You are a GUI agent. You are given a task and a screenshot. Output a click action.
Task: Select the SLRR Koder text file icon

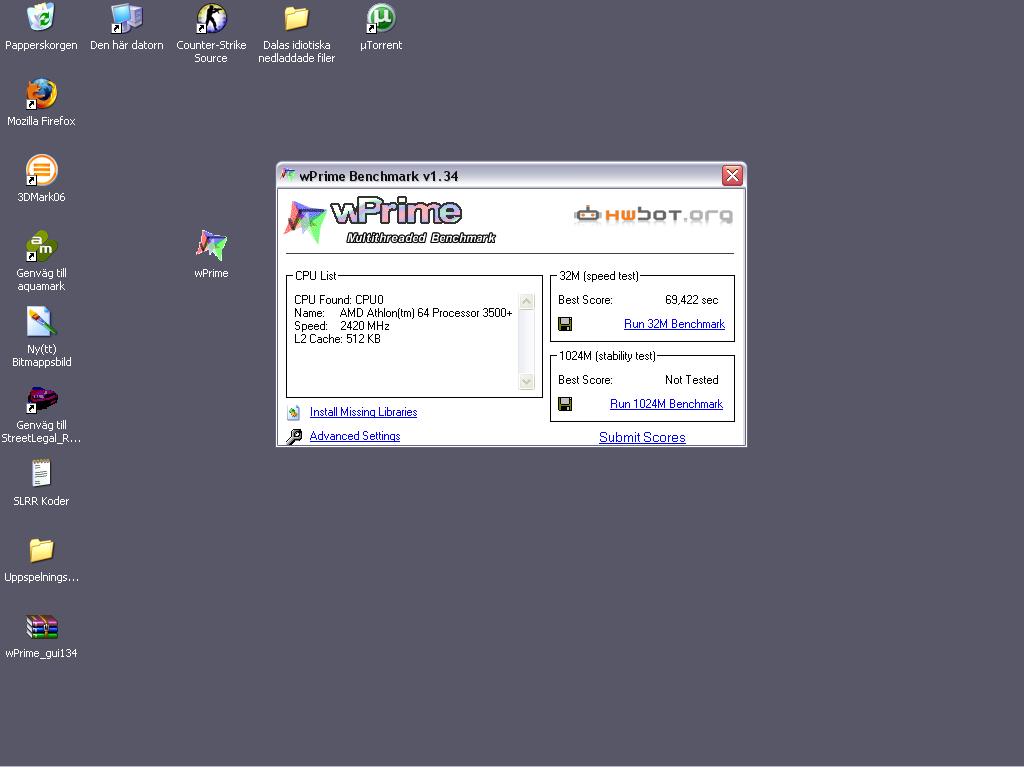41,473
